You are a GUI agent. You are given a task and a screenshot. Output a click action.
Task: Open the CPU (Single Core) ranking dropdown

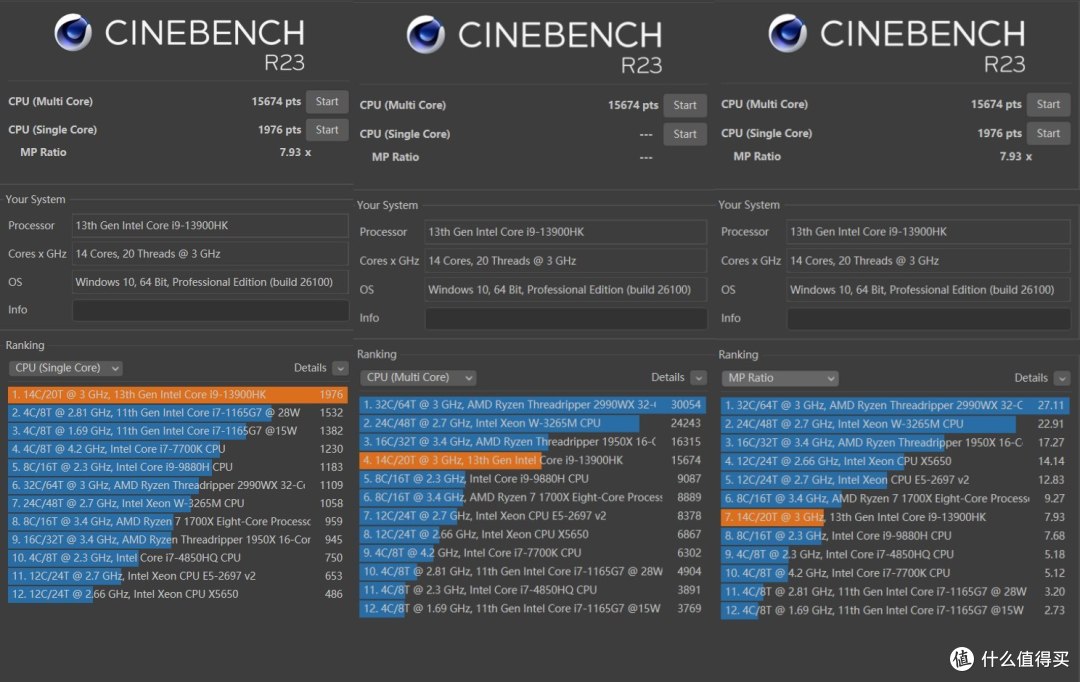[x=66, y=368]
